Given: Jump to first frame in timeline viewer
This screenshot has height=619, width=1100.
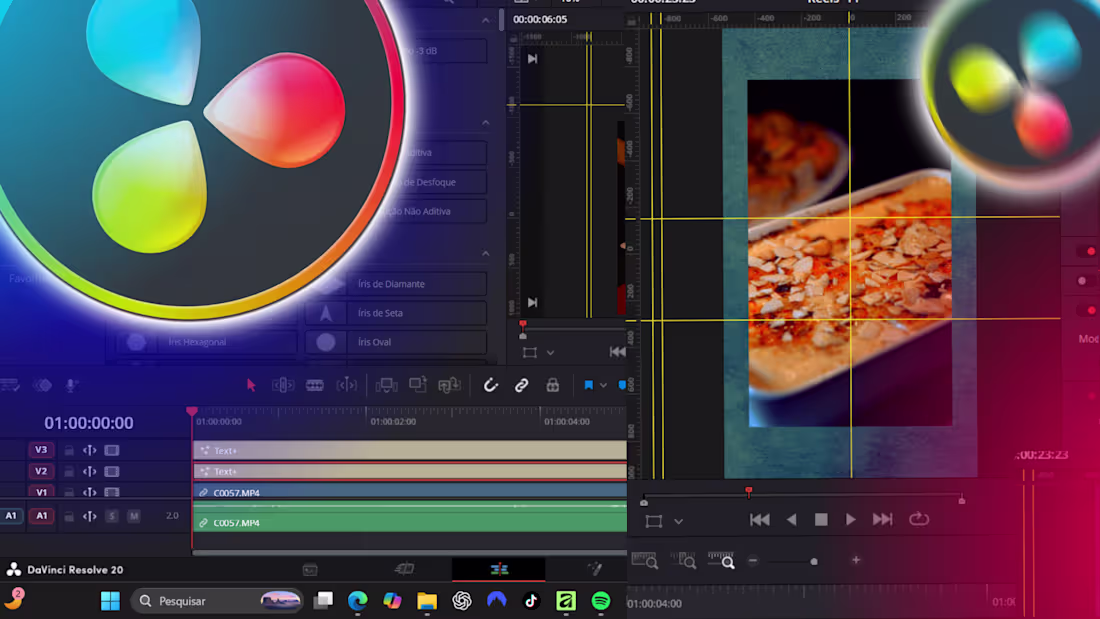Looking at the screenshot, I should pyautogui.click(x=760, y=519).
